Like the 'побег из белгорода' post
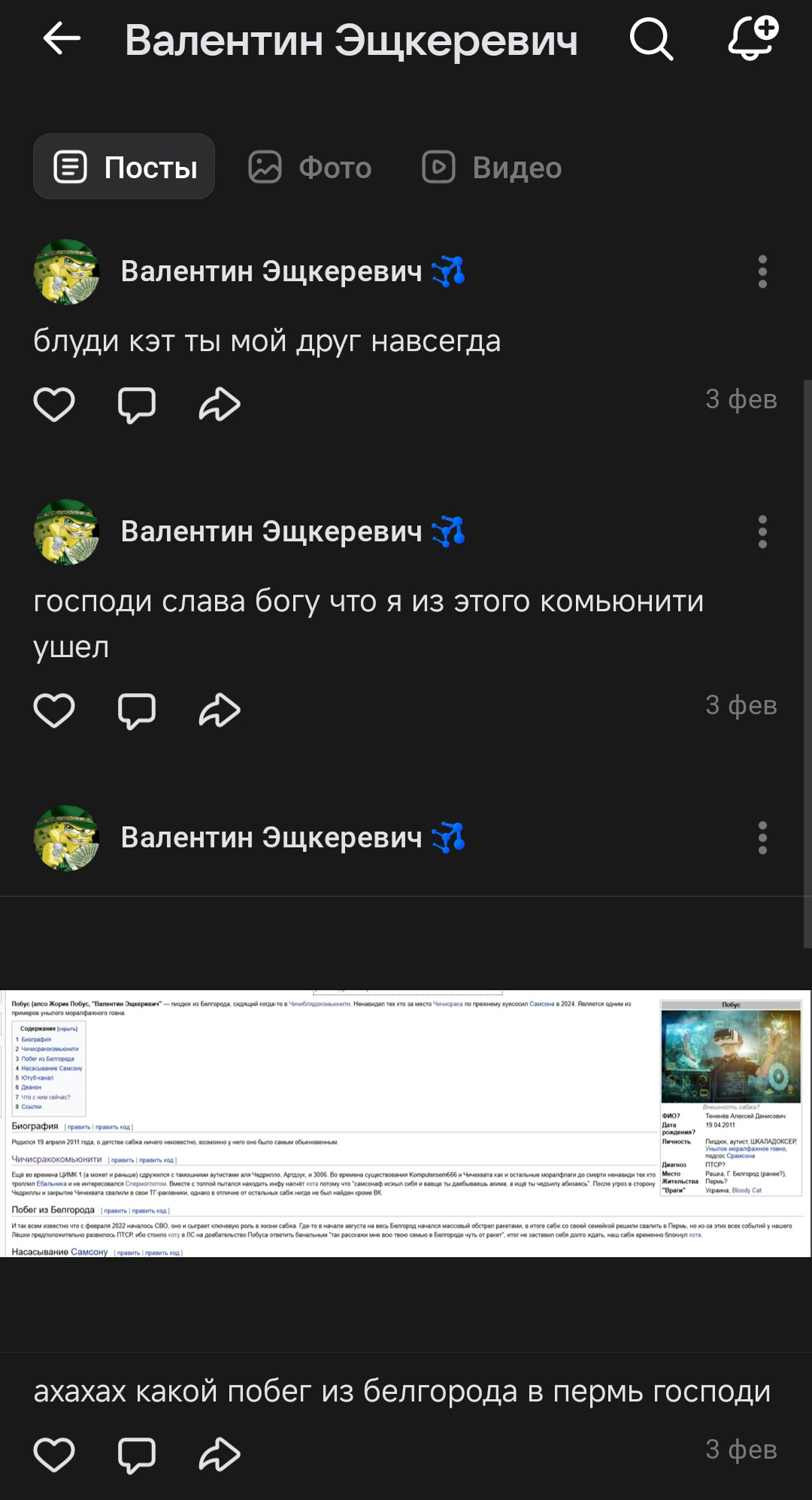This screenshot has width=812, height=1500. tap(54, 1454)
